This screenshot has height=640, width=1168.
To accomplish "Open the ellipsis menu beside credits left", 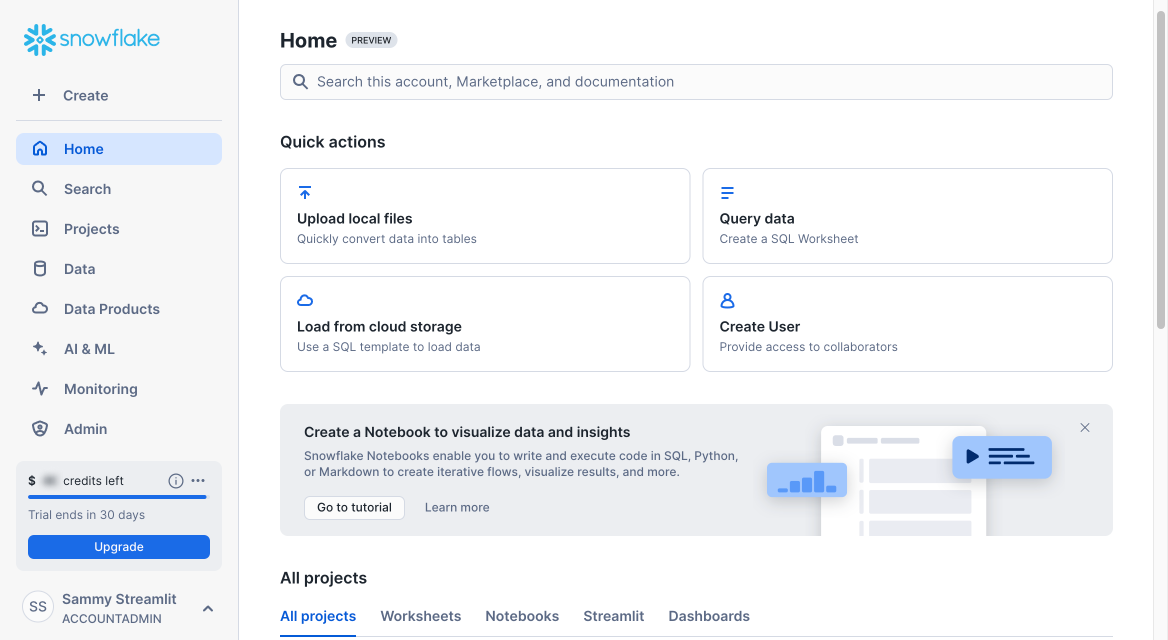I will (x=198, y=480).
